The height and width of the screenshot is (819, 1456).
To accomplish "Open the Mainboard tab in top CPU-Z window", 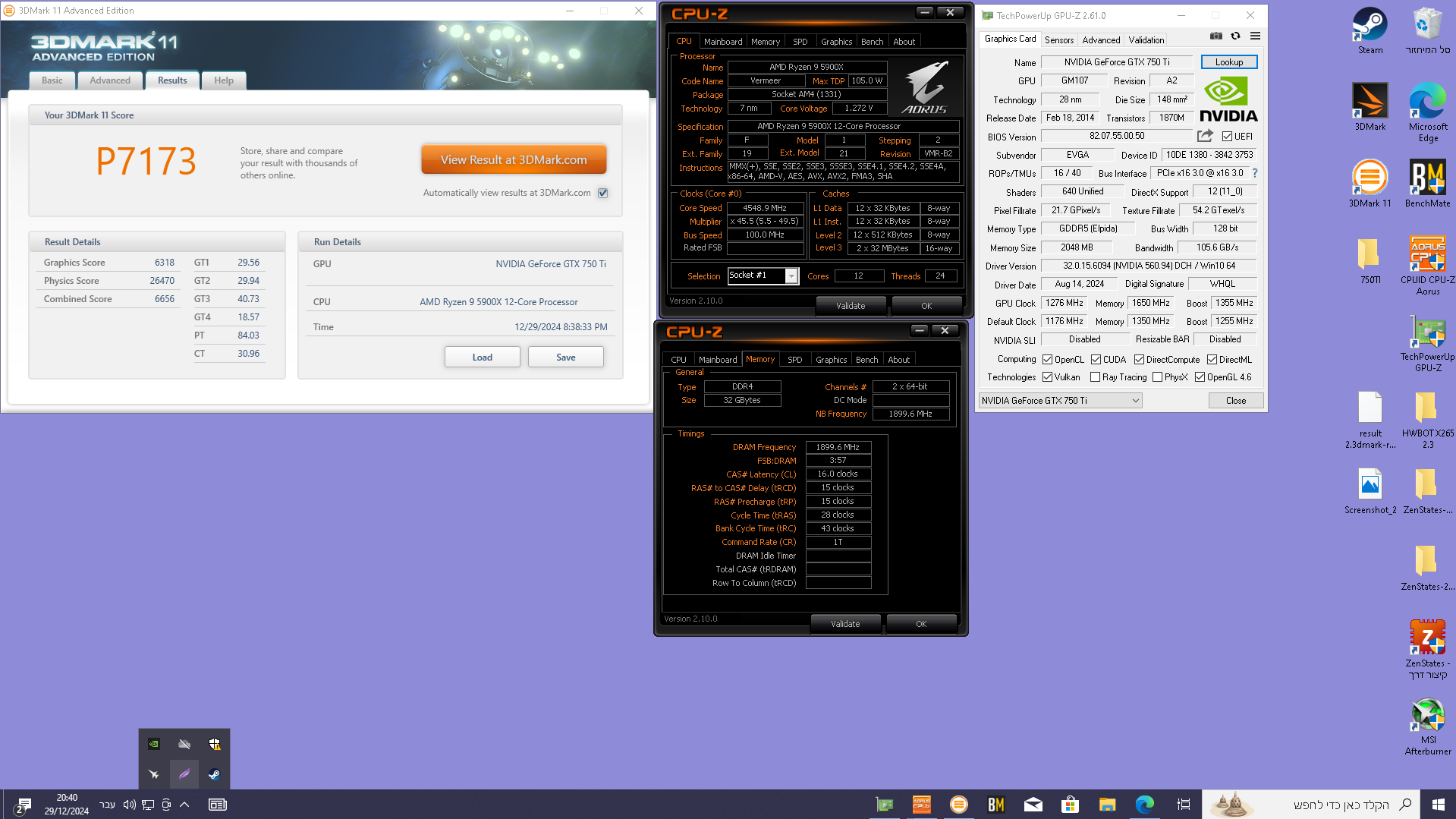I will pyautogui.click(x=723, y=42).
